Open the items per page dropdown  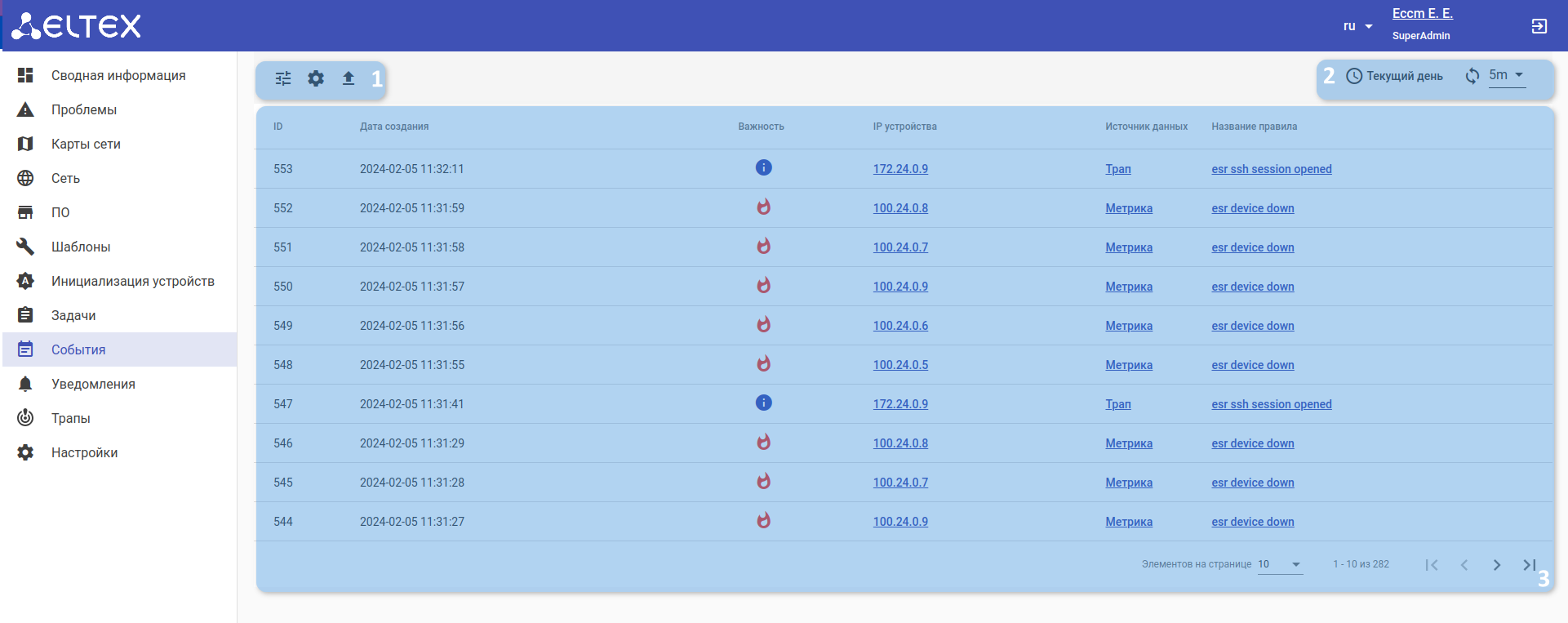[1280, 564]
